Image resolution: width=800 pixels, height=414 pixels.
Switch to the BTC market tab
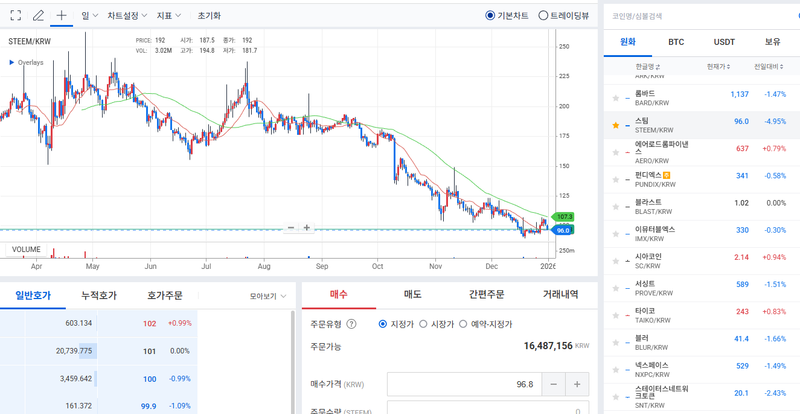point(676,42)
